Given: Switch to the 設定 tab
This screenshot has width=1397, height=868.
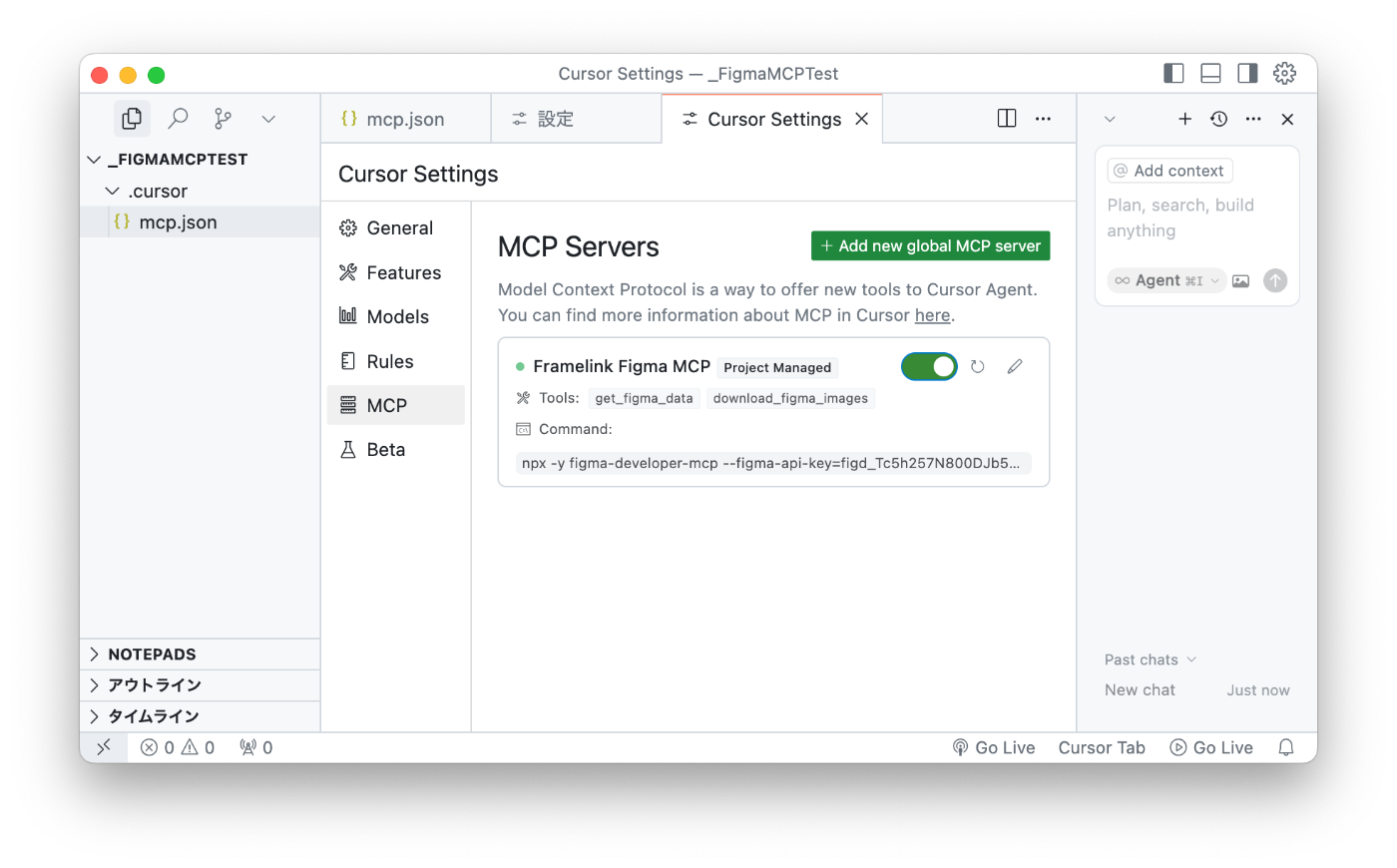Looking at the screenshot, I should 576,119.
